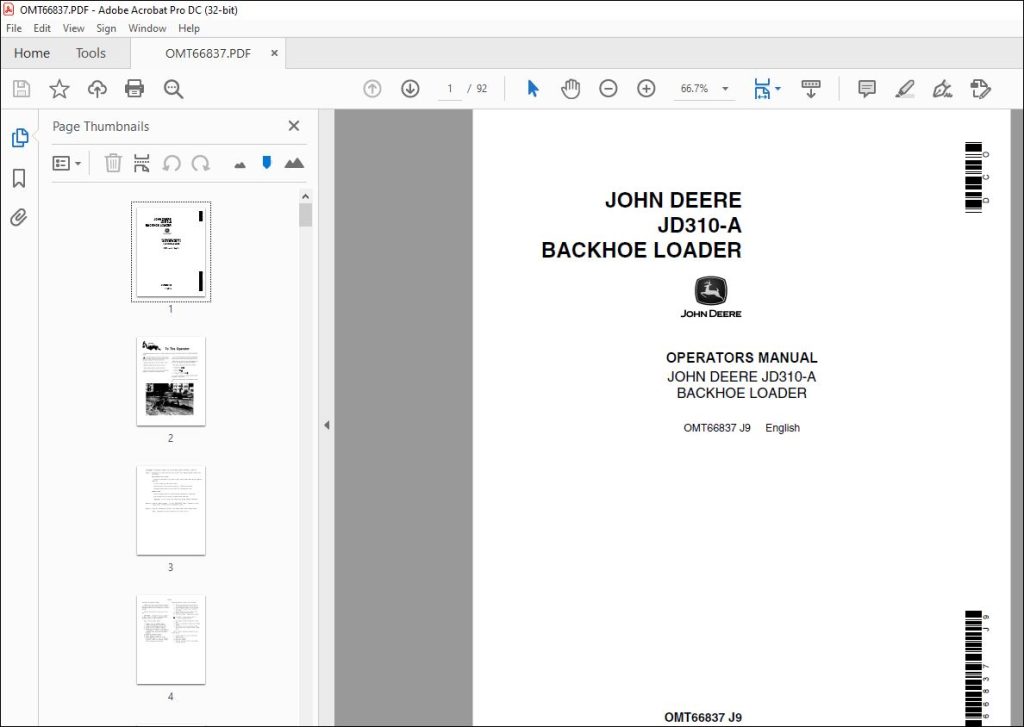Screen dimensions: 1024x727
Task: Rotate page thumbnails clockwise
Action: coord(200,163)
